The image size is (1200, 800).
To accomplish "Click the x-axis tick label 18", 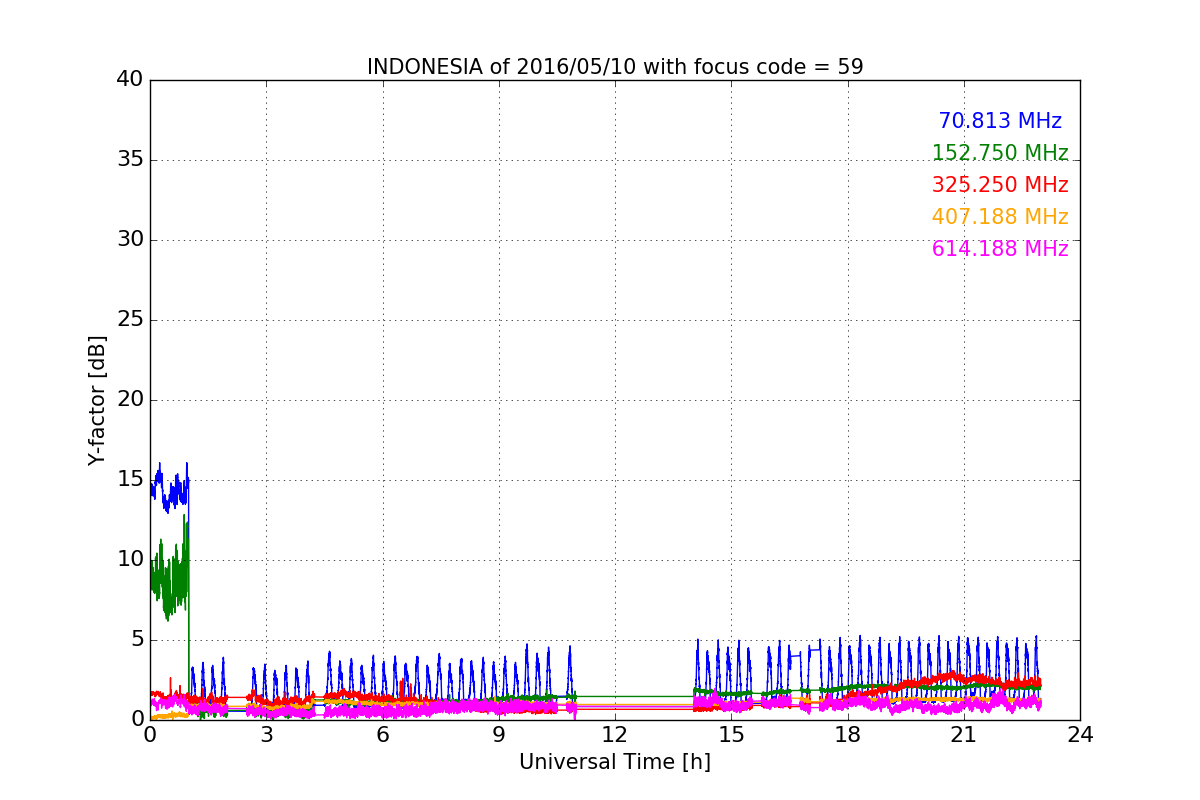I will tap(847, 735).
